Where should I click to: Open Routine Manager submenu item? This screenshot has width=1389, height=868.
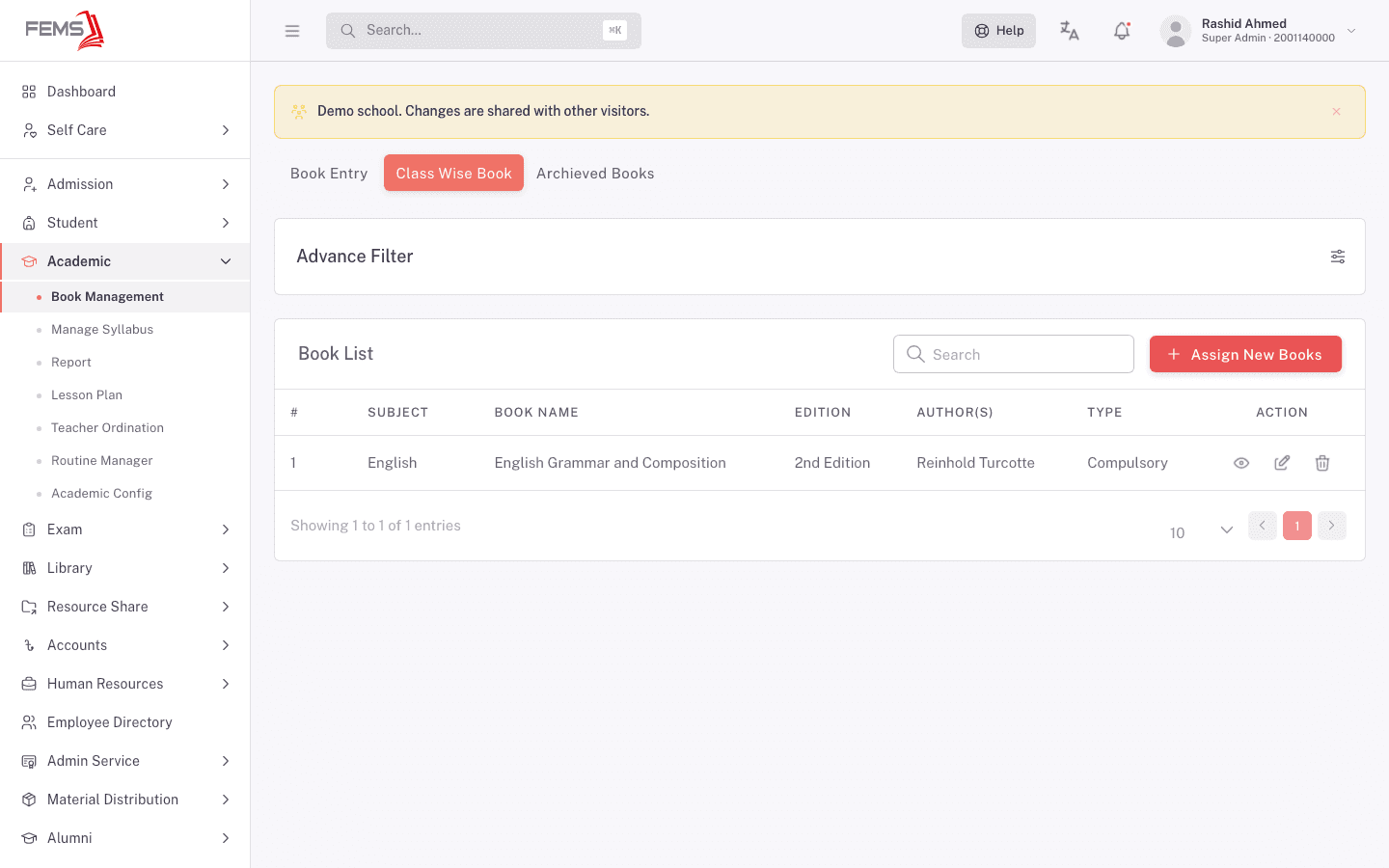101,461
